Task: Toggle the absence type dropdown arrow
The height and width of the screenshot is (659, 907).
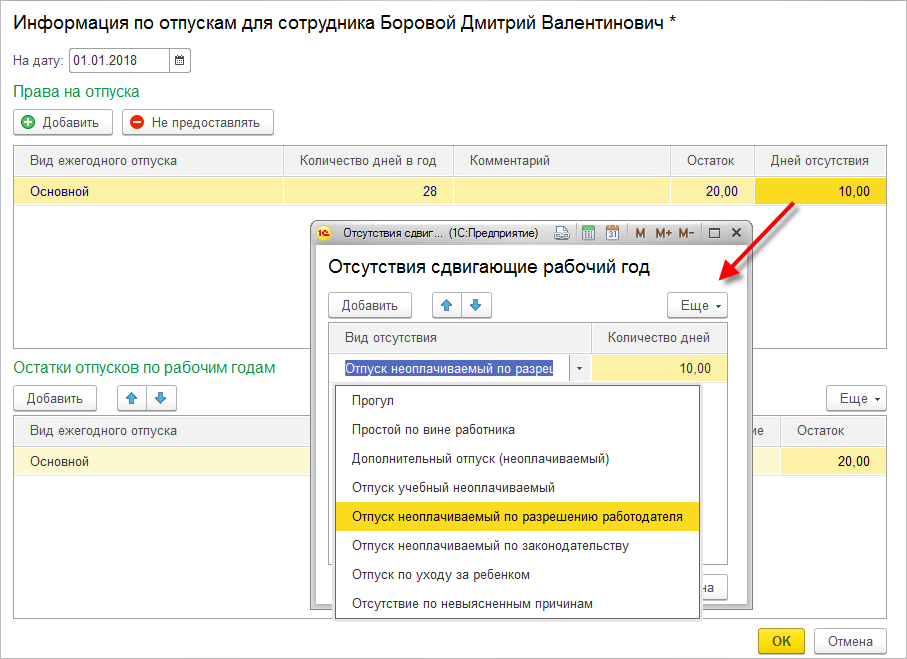Action: click(x=580, y=369)
